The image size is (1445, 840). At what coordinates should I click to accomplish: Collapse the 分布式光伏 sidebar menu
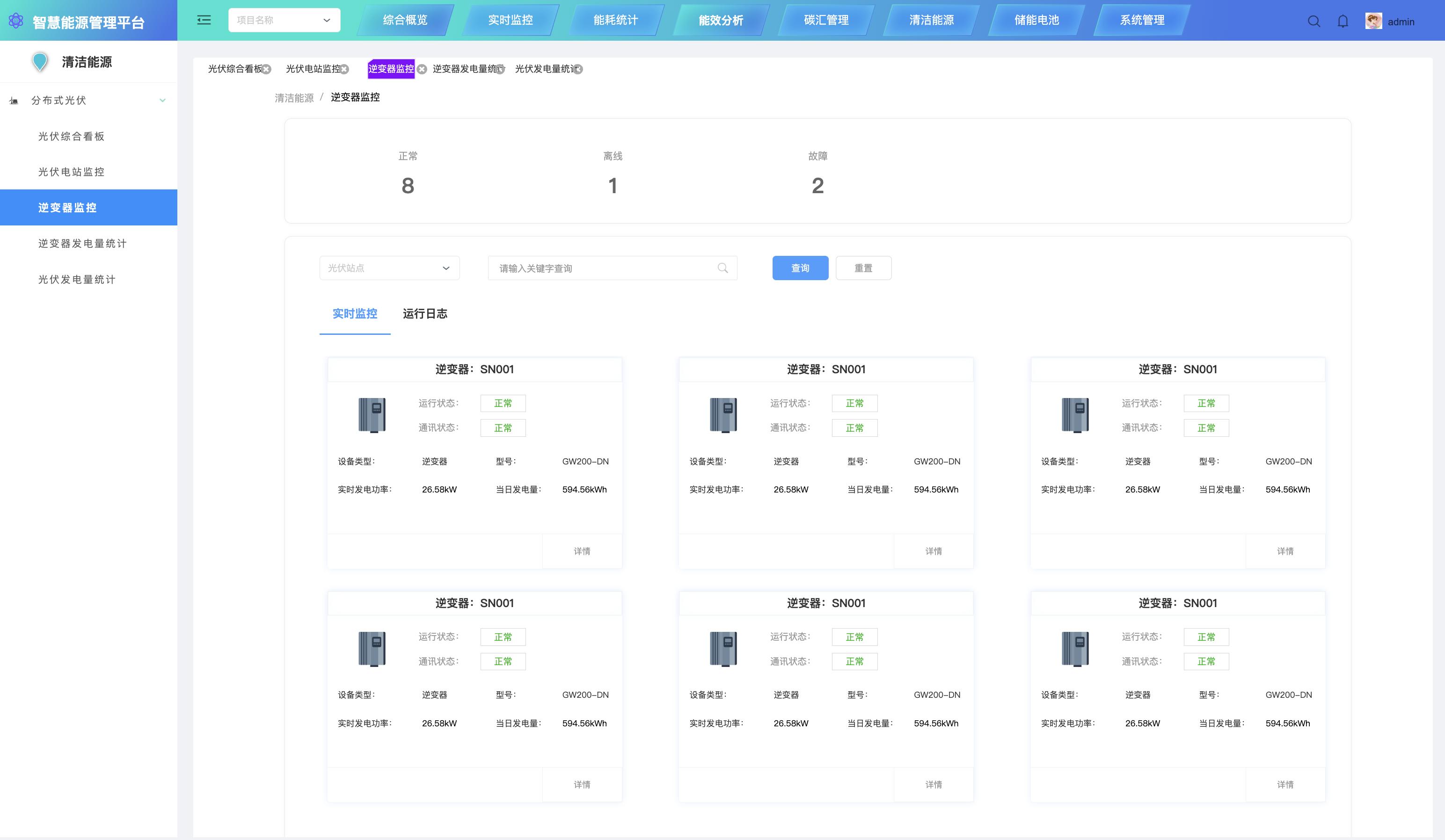[162, 100]
